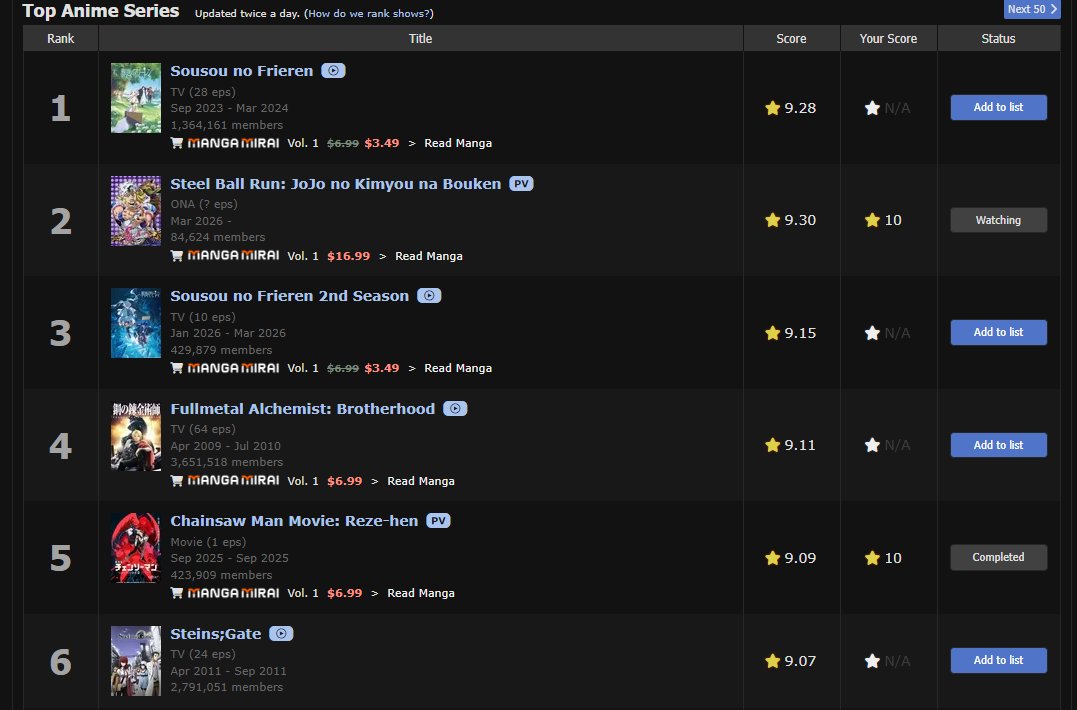
Task: Click the Title column header
Action: pyautogui.click(x=420, y=38)
